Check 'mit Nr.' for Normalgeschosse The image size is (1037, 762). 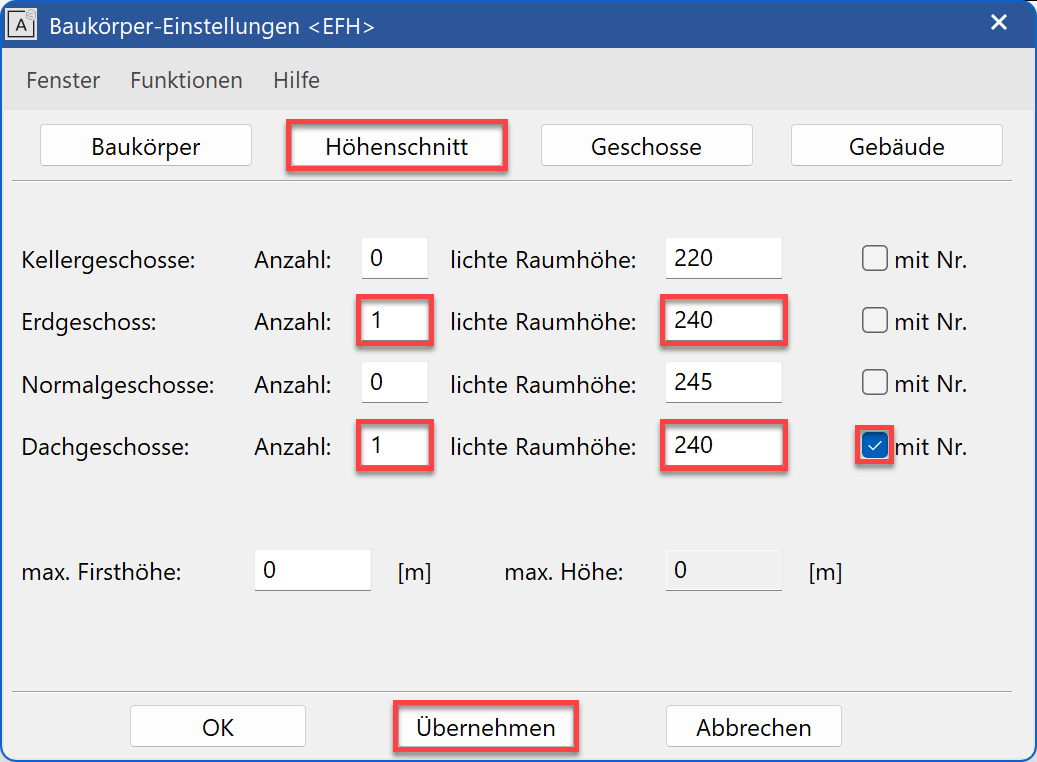(874, 383)
